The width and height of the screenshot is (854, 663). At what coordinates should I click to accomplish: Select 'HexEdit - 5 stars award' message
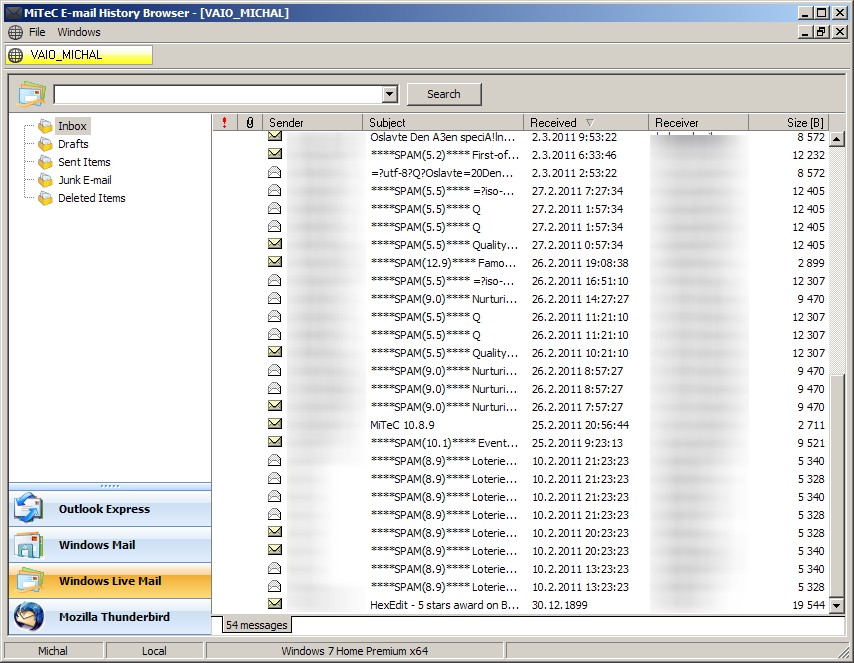coord(444,605)
